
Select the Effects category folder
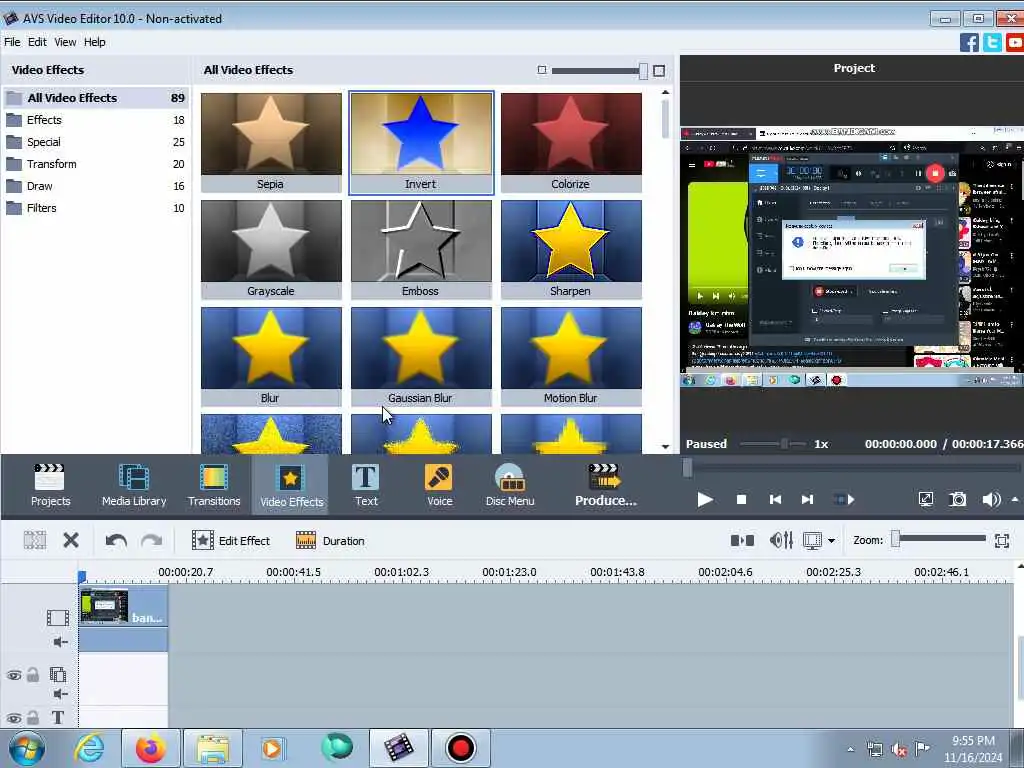pos(96,120)
